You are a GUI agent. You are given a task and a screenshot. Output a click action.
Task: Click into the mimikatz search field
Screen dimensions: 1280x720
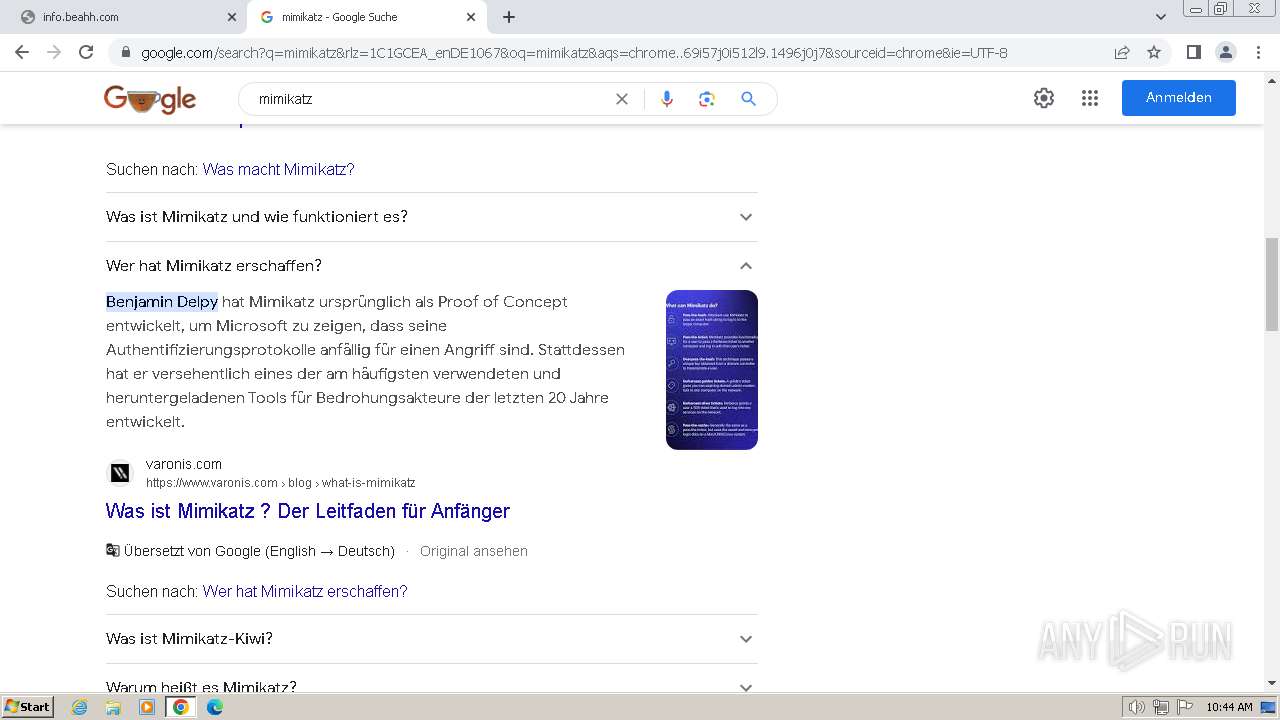point(430,99)
